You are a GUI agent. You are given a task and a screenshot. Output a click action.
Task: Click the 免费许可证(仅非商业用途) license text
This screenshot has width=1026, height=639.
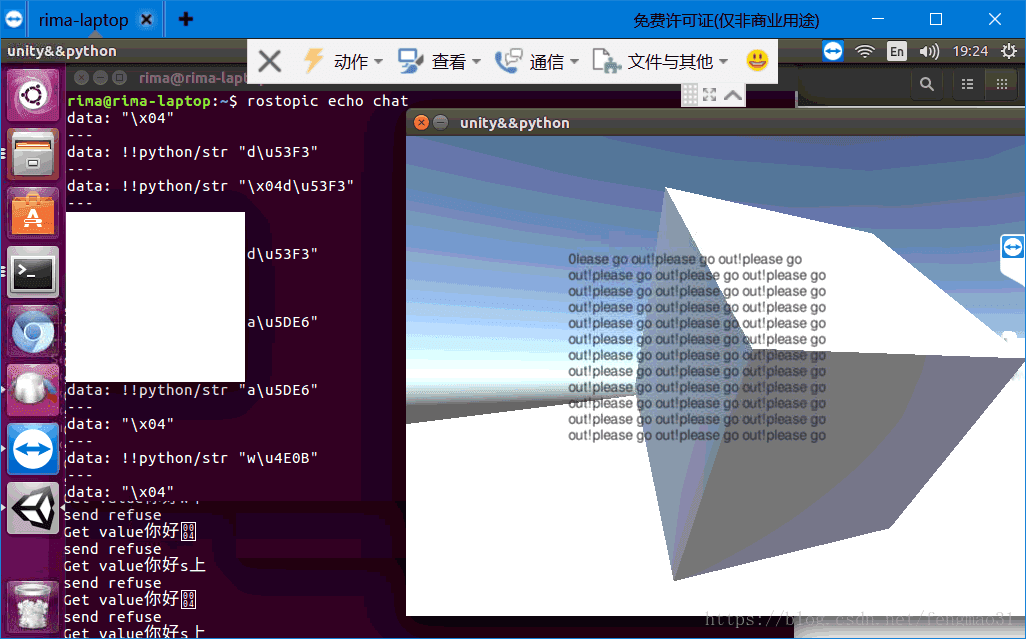pos(726,20)
